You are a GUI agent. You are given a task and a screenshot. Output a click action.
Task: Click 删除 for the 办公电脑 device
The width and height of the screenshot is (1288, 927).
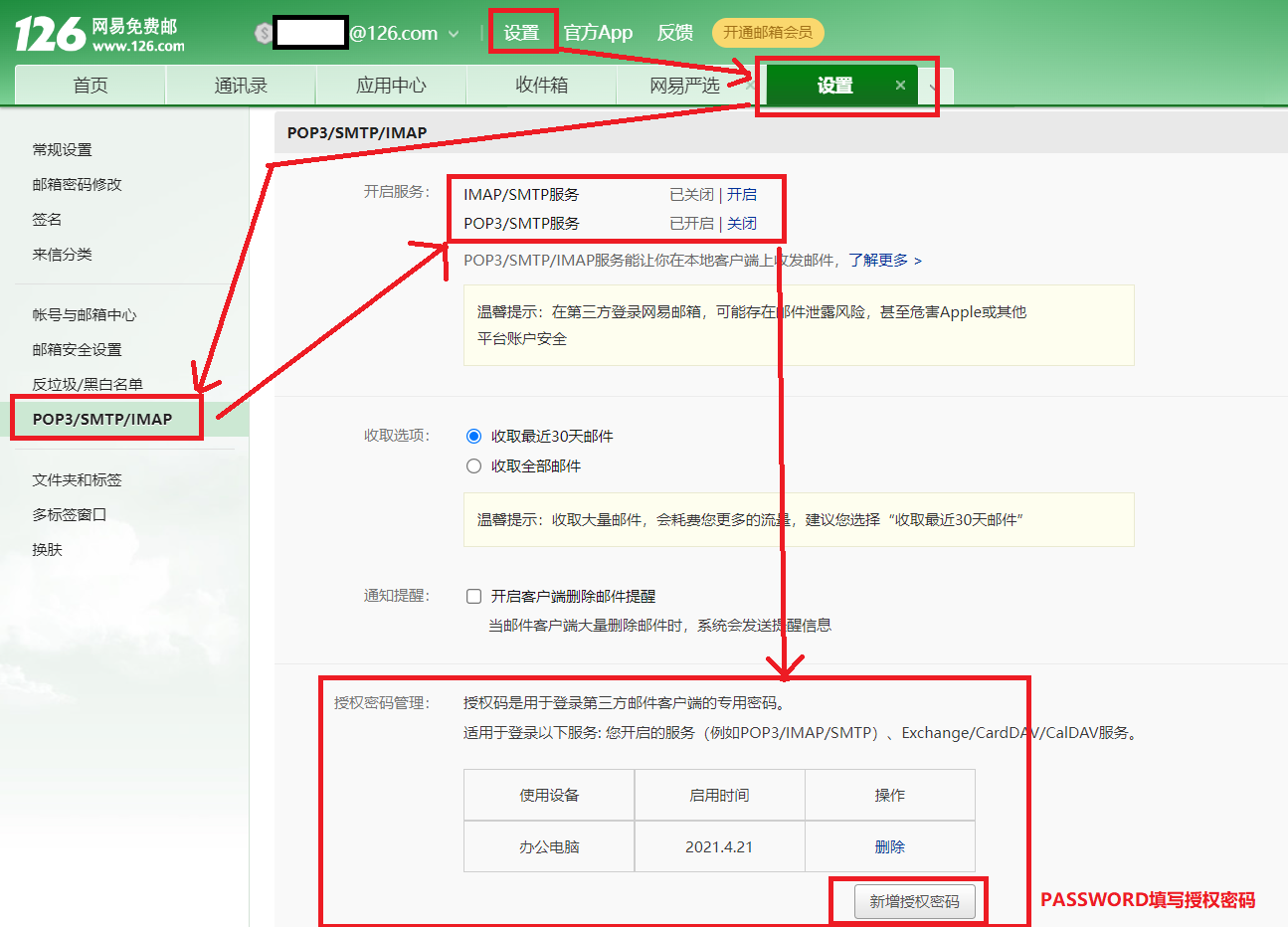click(x=890, y=846)
